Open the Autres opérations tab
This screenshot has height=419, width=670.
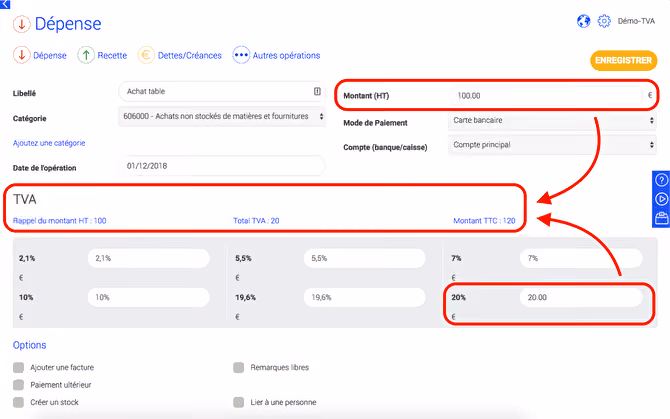[276, 55]
